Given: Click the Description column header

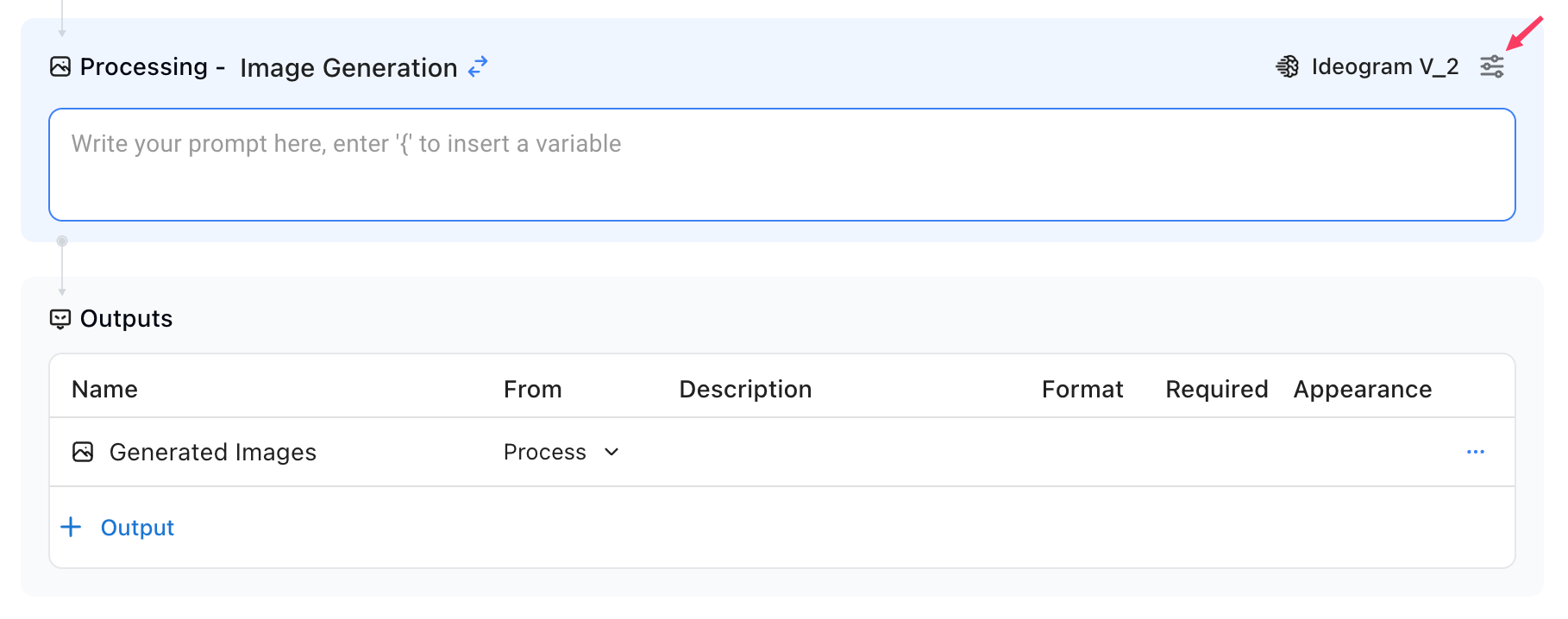Looking at the screenshot, I should (745, 389).
